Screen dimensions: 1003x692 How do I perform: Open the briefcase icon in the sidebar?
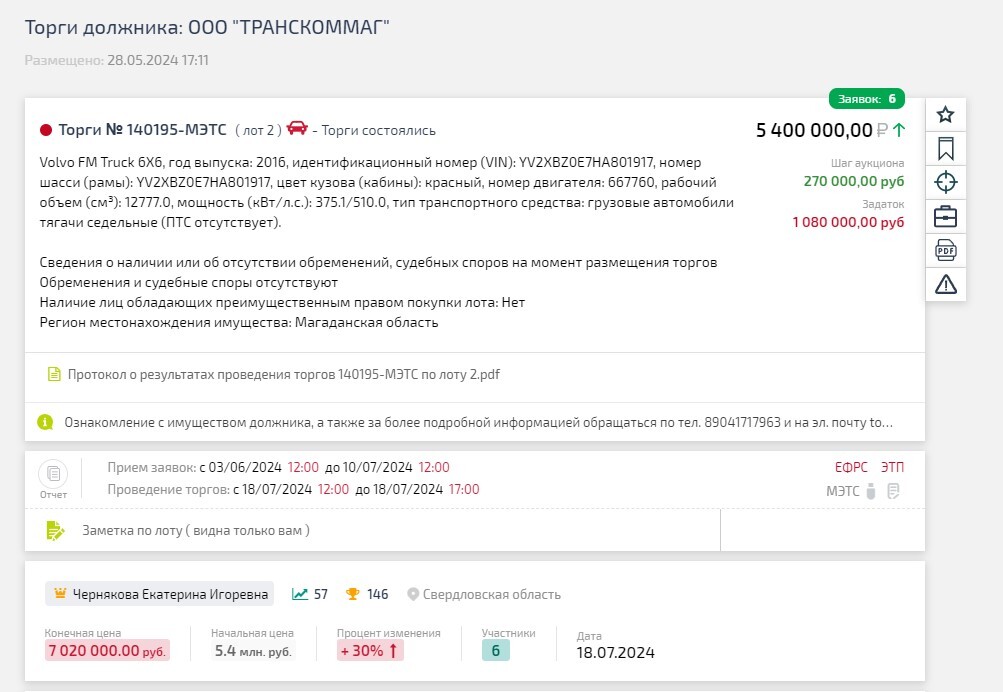click(x=945, y=216)
